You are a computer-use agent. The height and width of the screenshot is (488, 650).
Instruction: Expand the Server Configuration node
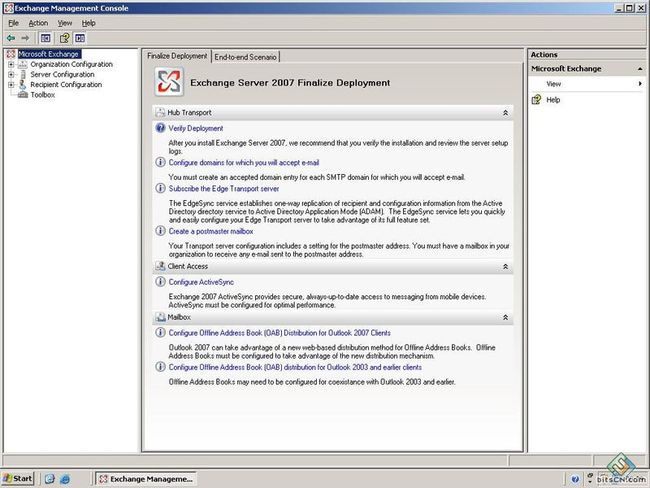tap(11, 74)
